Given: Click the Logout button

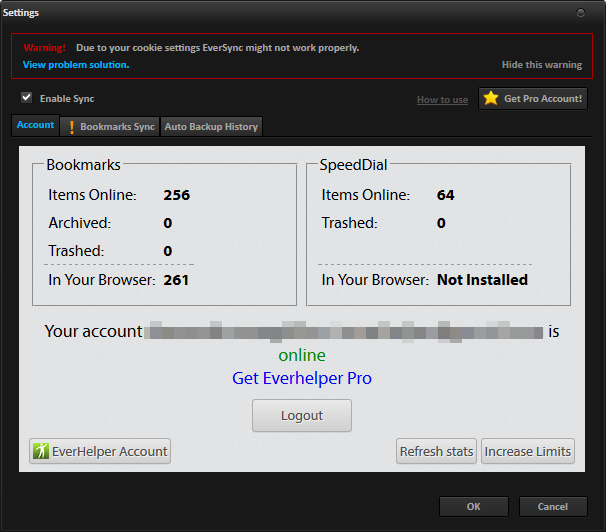Looking at the screenshot, I should (x=302, y=416).
